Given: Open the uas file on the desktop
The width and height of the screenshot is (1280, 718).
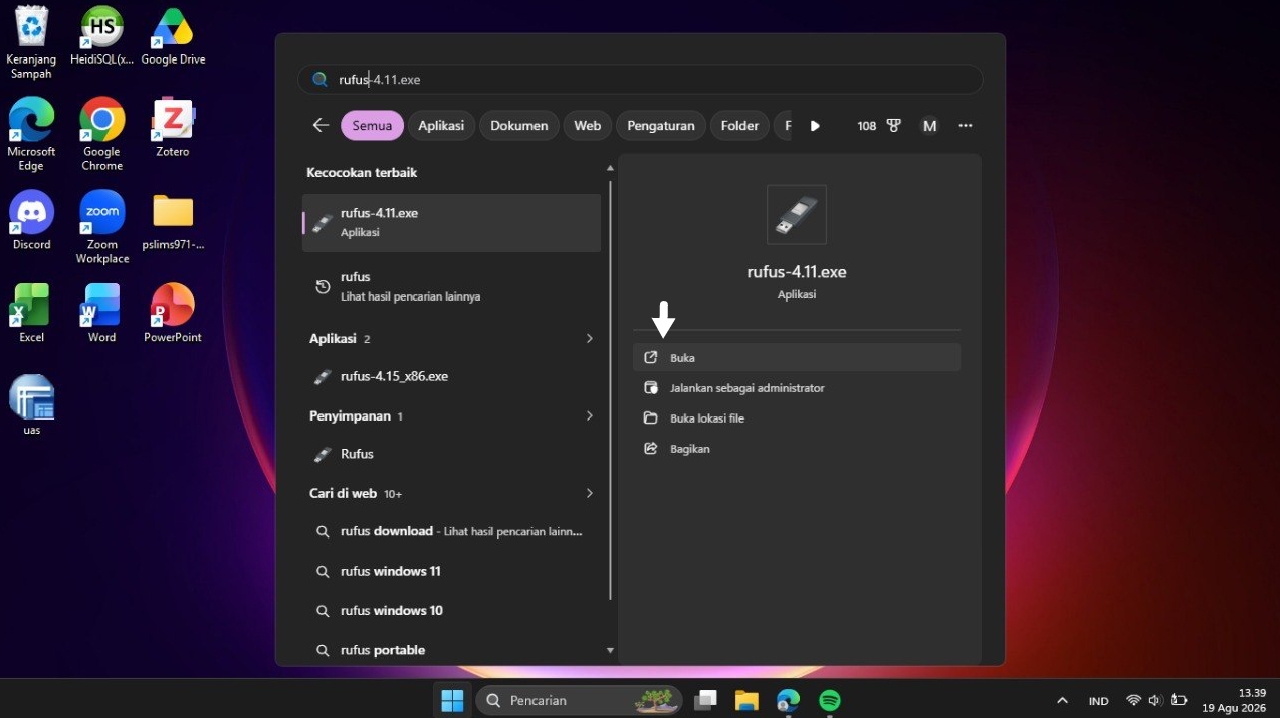Looking at the screenshot, I should [x=32, y=405].
